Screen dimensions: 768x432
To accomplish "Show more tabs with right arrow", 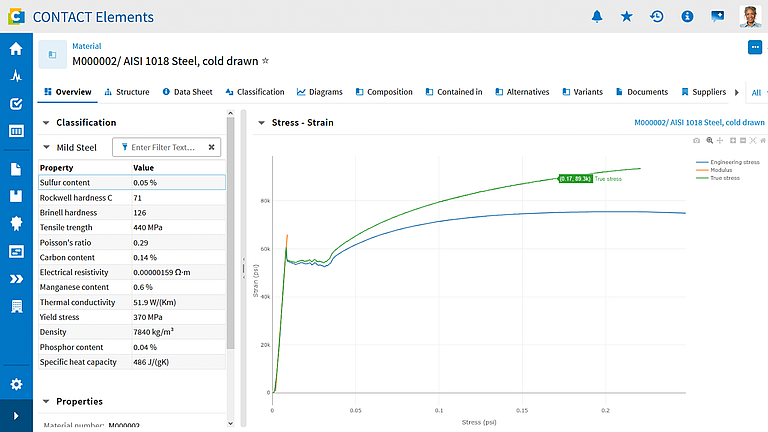I will click(737, 92).
